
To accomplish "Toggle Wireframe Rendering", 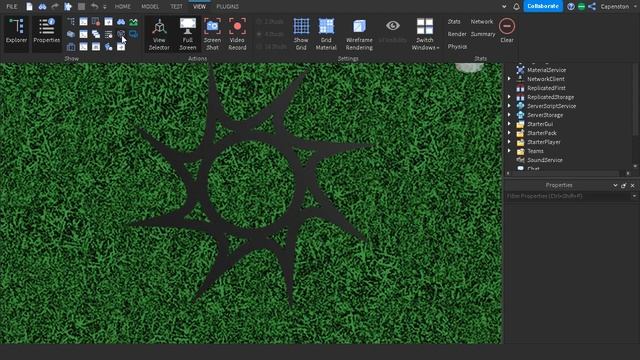I will pyautogui.click(x=359, y=34).
